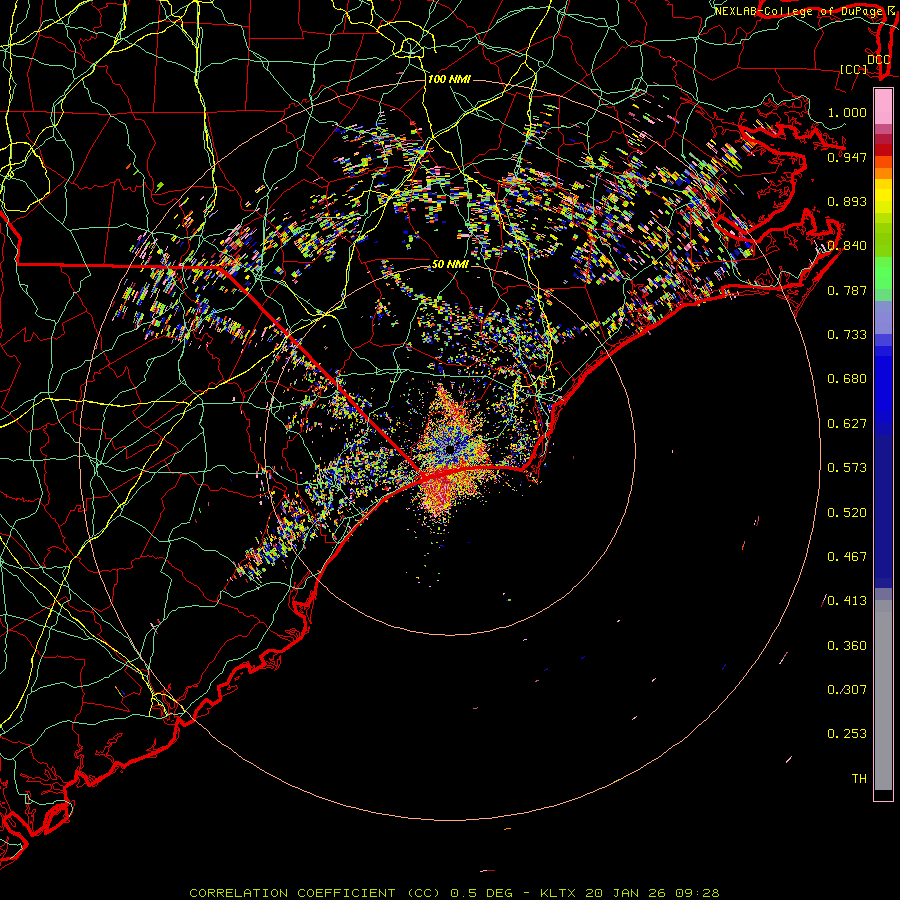Select the 0.680 scale value
900x900 pixels.
[x=847, y=379]
